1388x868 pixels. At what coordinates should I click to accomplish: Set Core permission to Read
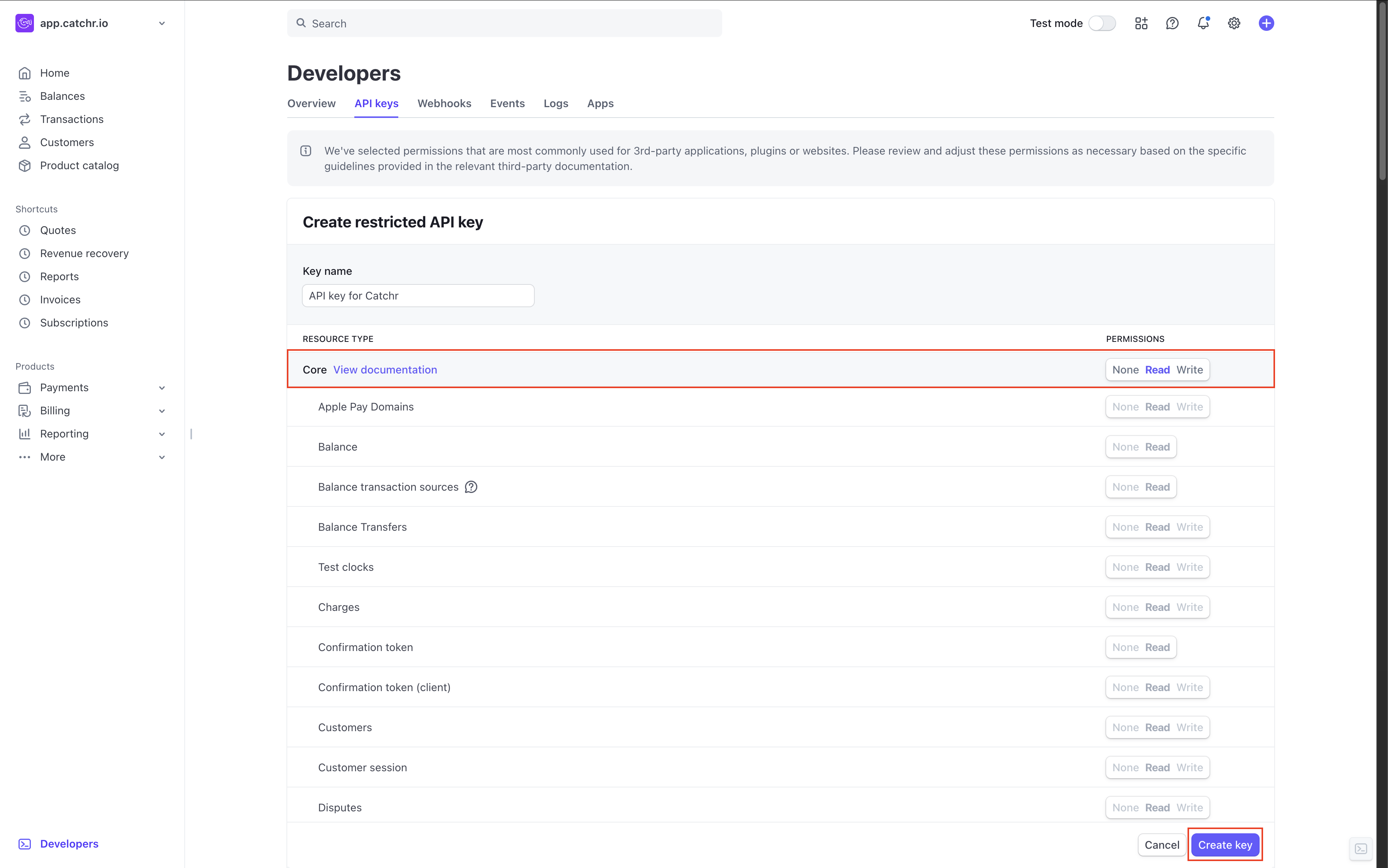tap(1157, 370)
